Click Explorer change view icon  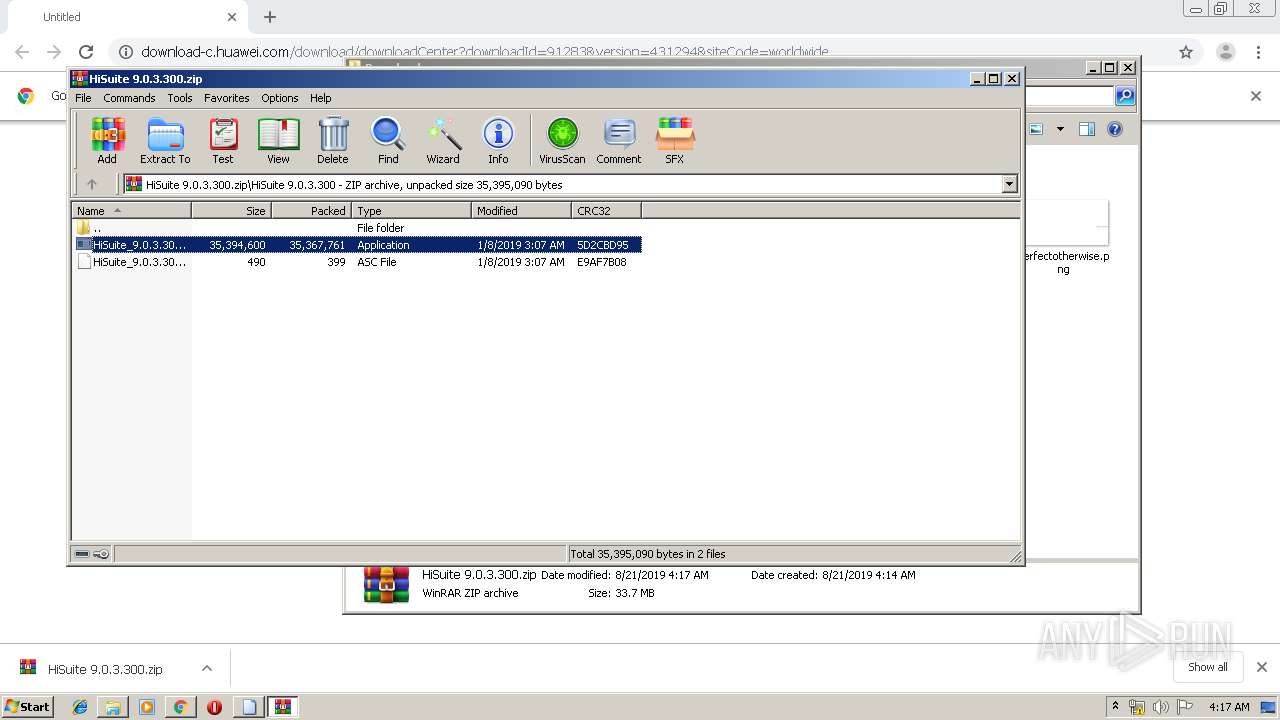pos(1036,129)
